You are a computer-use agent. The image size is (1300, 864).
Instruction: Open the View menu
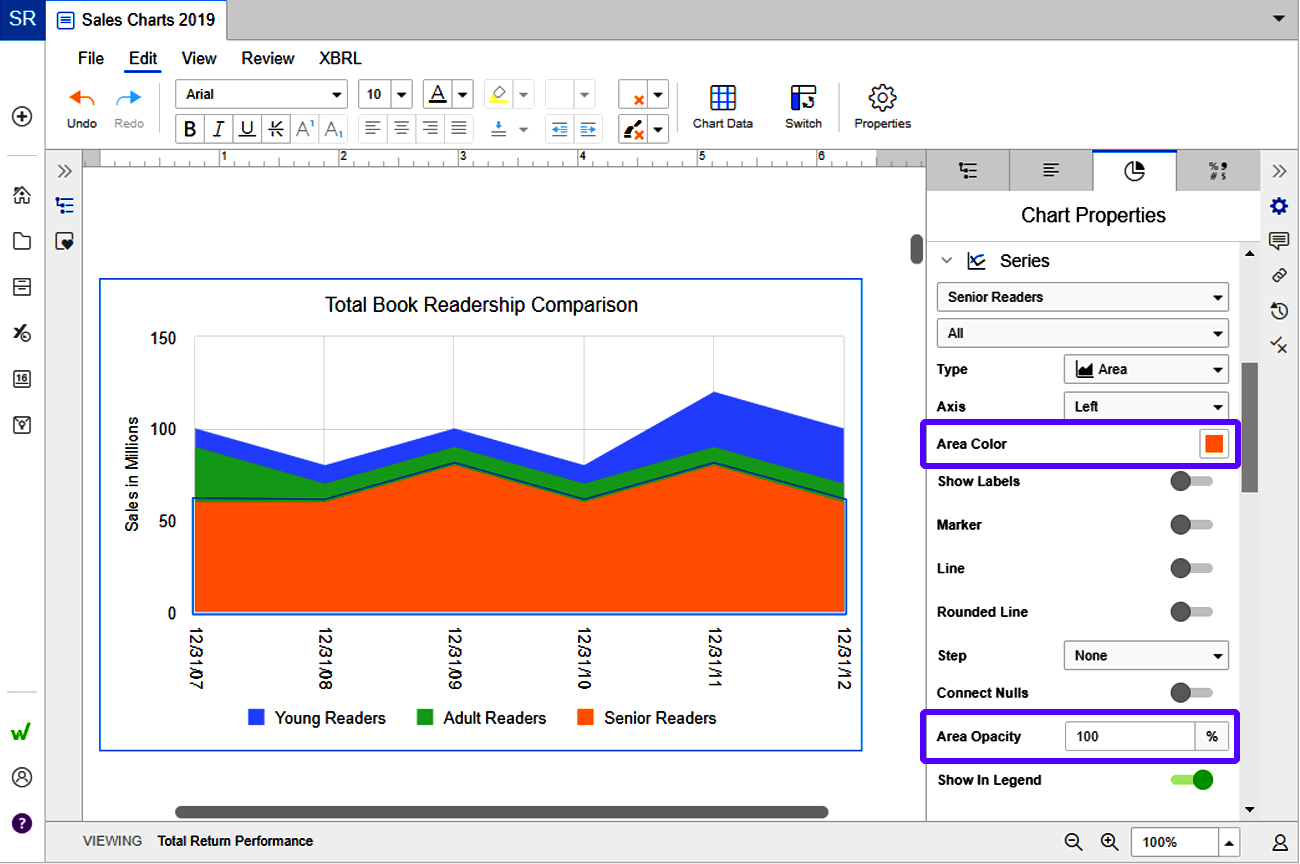tap(199, 58)
